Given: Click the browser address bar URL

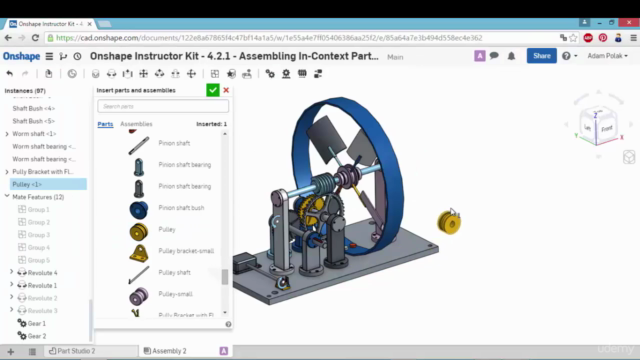Looking at the screenshot, I should coord(269,38).
